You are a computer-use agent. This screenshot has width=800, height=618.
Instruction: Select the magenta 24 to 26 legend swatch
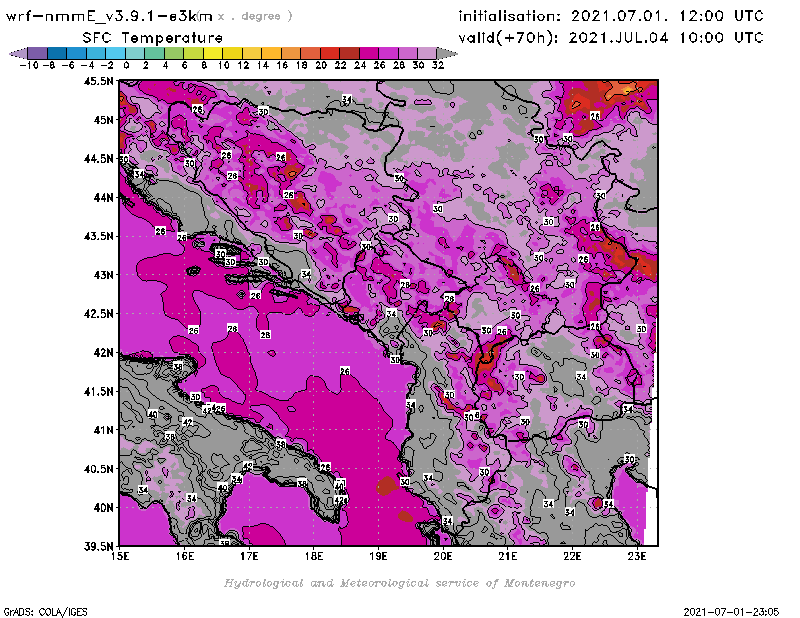[x=369, y=54]
